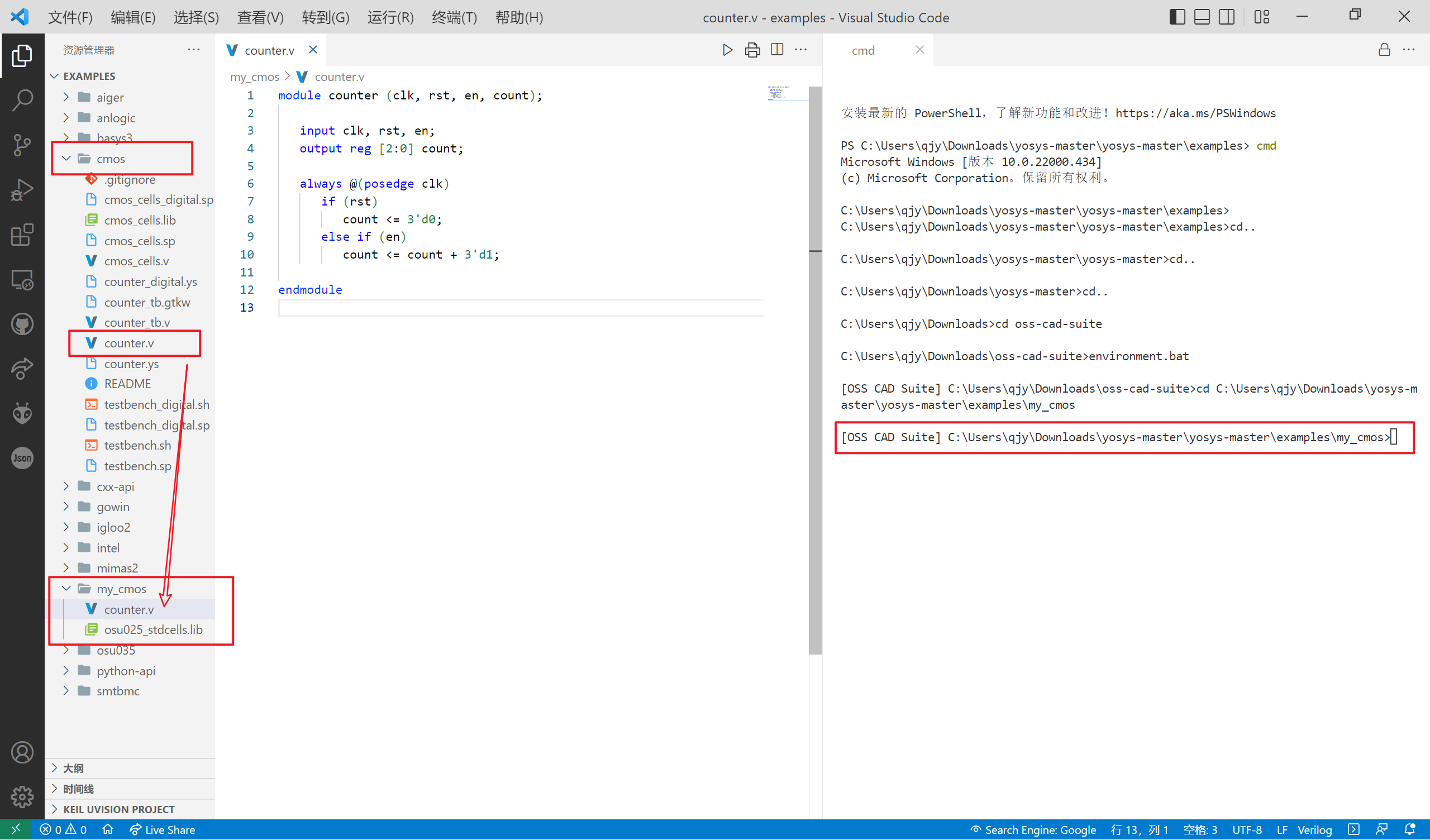Open the 终端(T) menu
Screen dimensions: 1430x840
pyautogui.click(x=455, y=17)
